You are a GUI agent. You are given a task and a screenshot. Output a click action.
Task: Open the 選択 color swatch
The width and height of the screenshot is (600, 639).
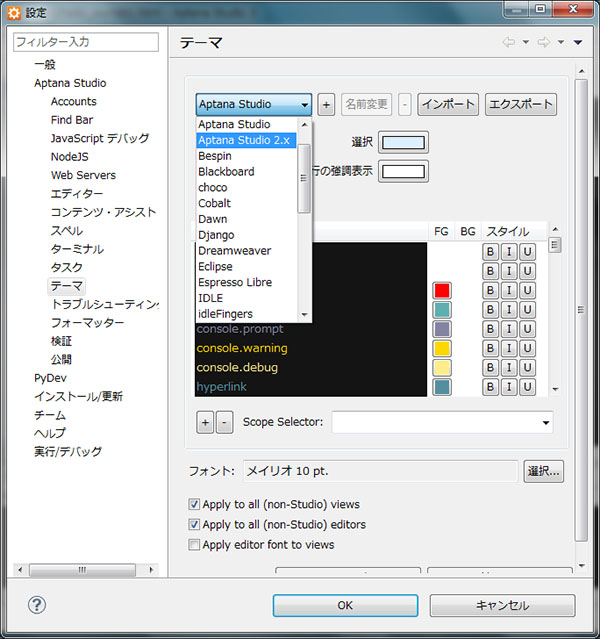pos(403,142)
